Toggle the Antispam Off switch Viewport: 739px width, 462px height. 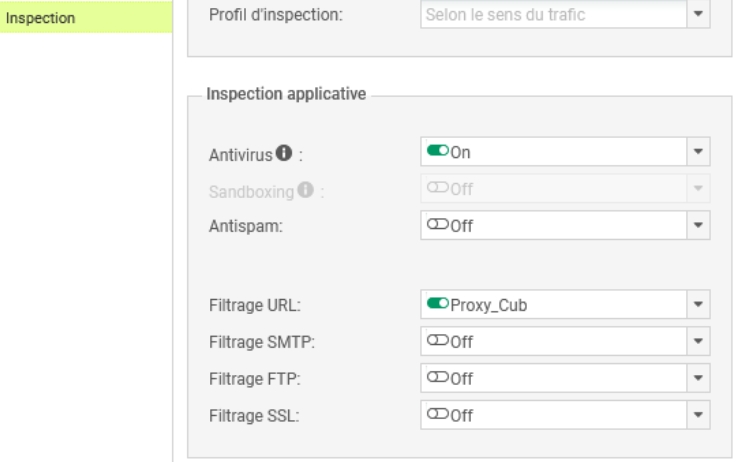pyautogui.click(x=435, y=225)
